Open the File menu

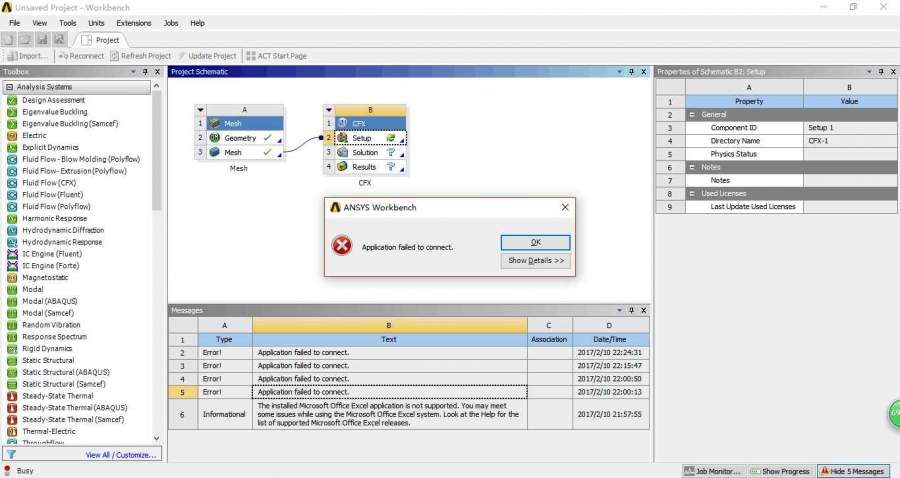point(14,23)
